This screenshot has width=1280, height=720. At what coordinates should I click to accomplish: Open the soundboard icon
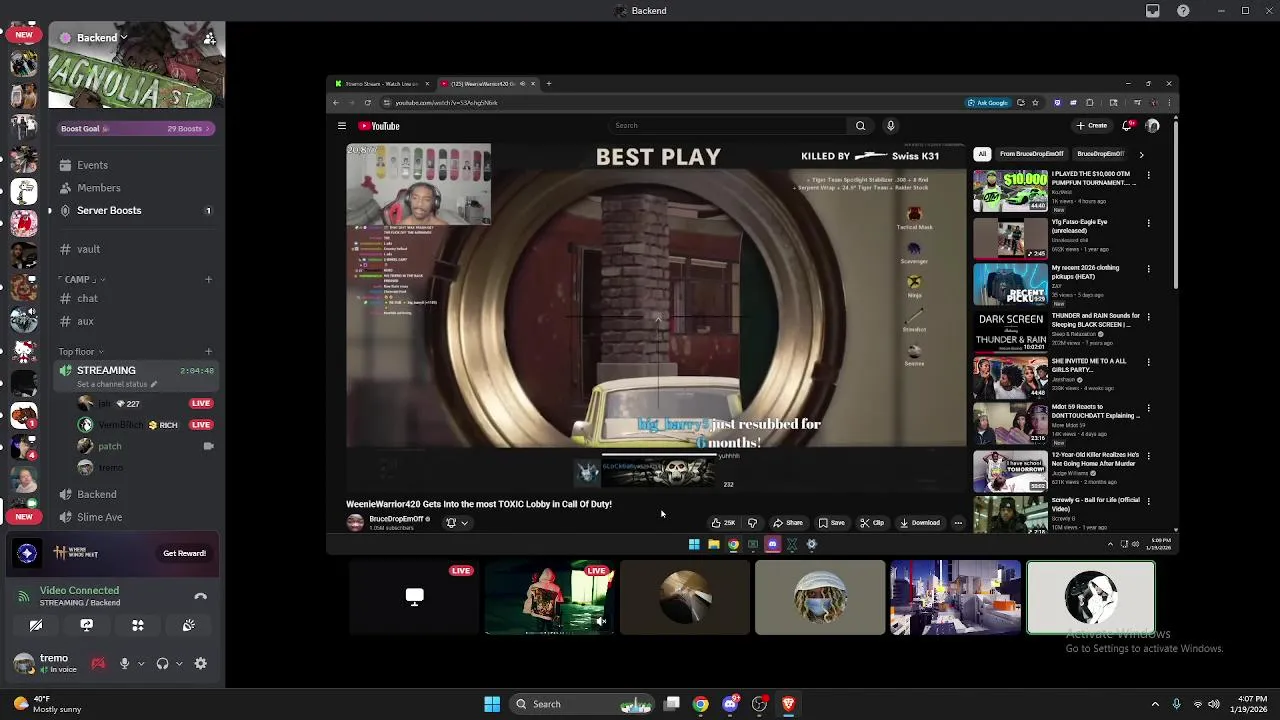(x=189, y=625)
